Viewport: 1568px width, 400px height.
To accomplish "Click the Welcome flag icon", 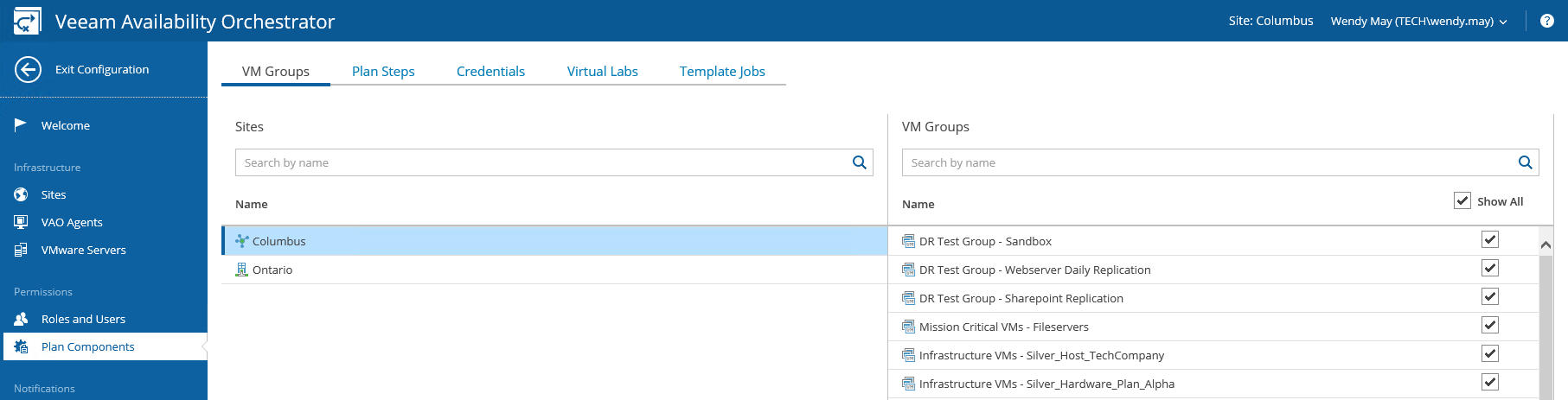I will (x=21, y=125).
